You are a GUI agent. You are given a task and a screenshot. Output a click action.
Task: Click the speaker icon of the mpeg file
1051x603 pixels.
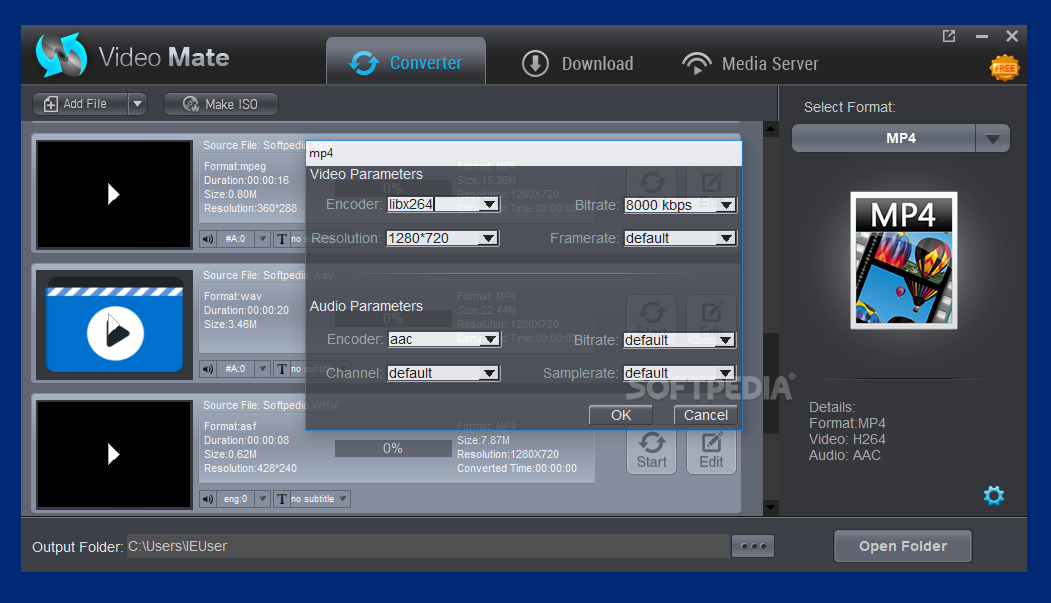[x=208, y=239]
